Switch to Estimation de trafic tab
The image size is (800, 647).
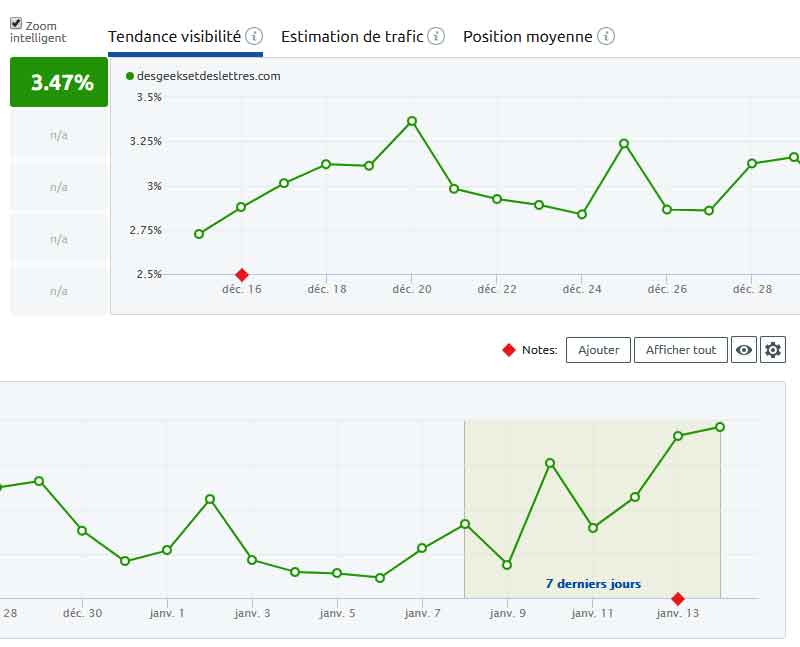point(352,37)
